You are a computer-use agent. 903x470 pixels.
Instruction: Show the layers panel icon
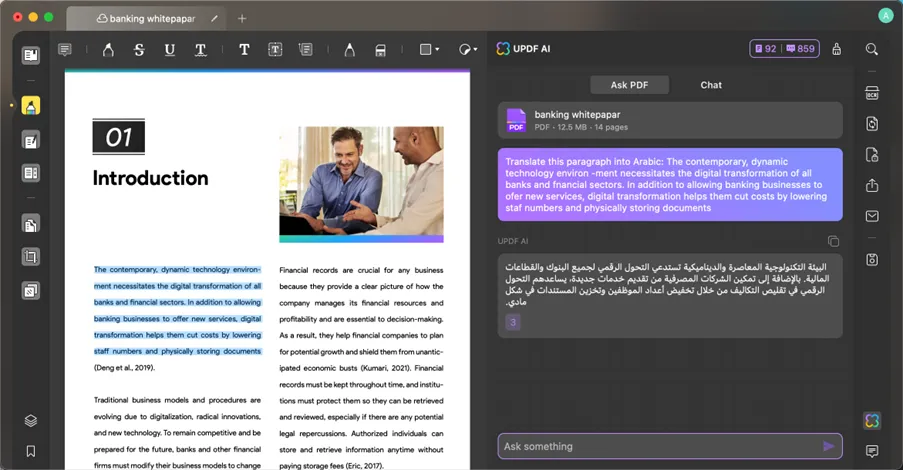(31, 421)
